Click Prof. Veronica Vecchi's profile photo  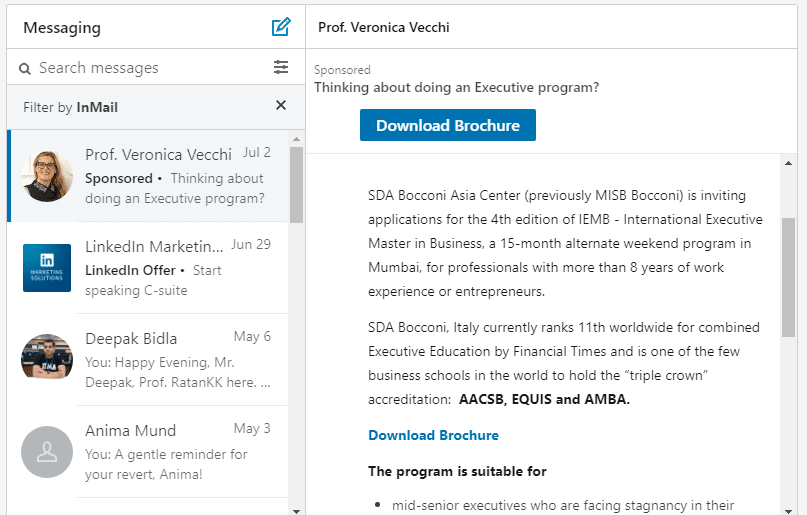[x=47, y=176]
